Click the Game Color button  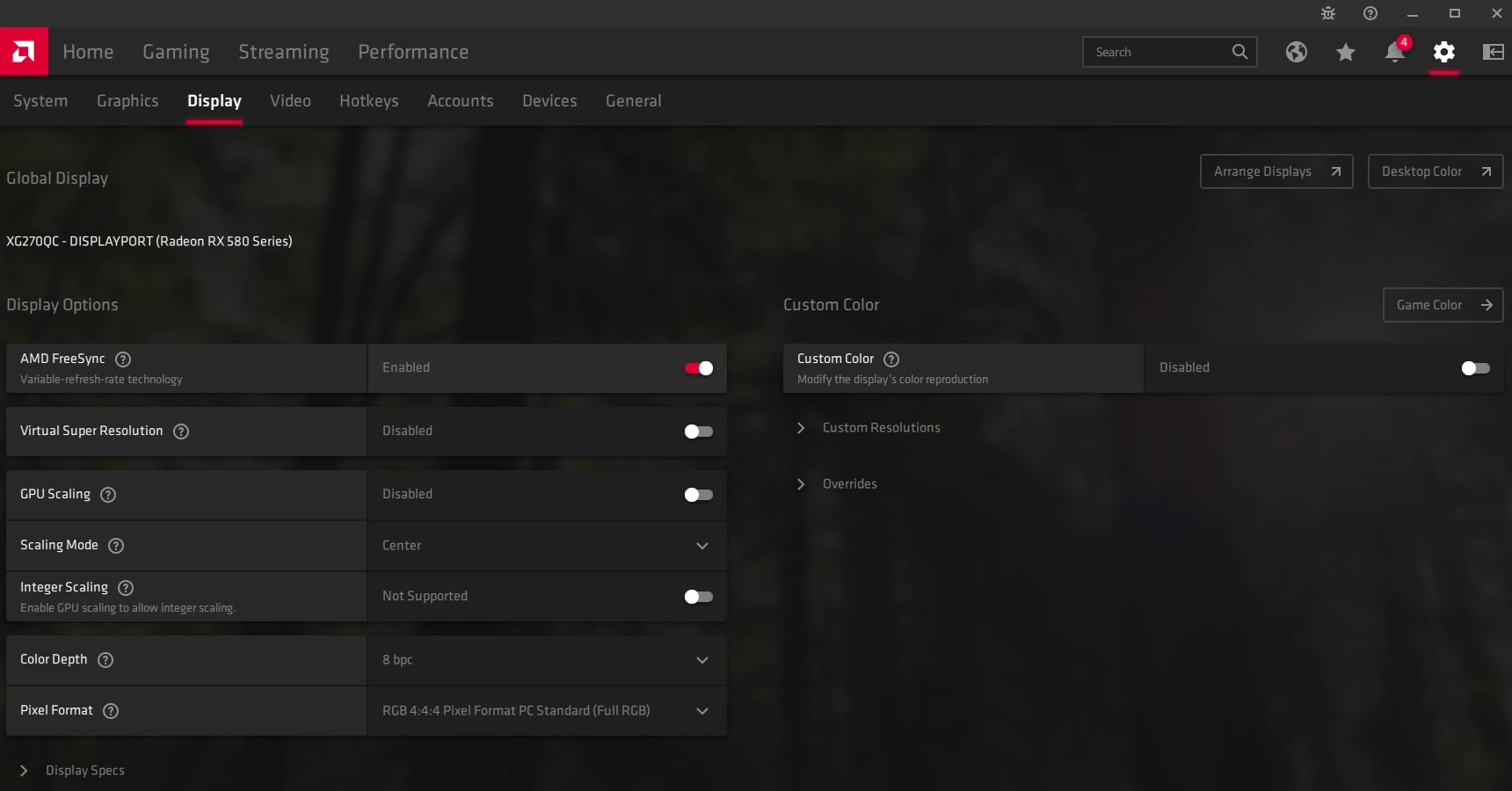pyautogui.click(x=1443, y=305)
